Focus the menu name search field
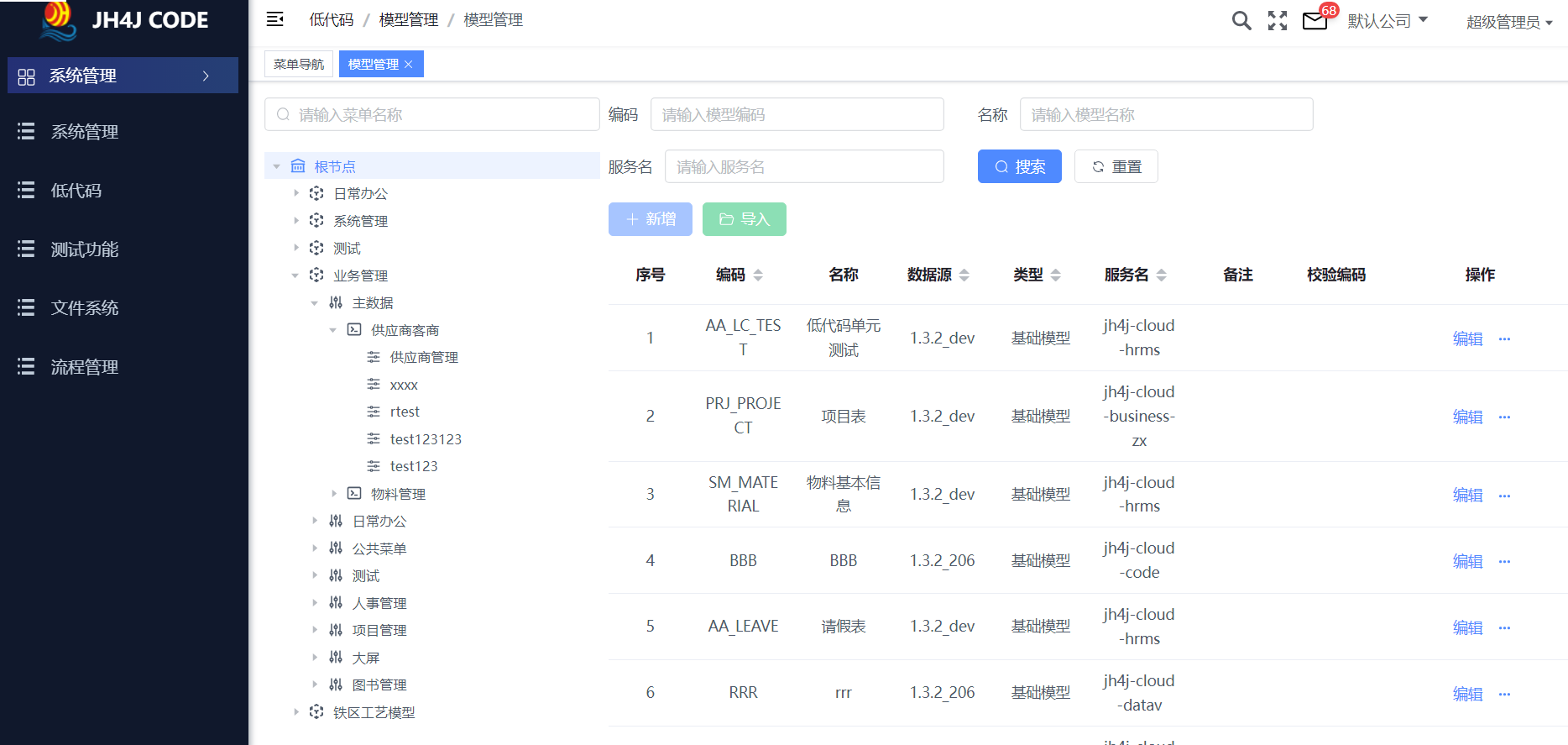Screen dimensions: 1568x745 432,114
